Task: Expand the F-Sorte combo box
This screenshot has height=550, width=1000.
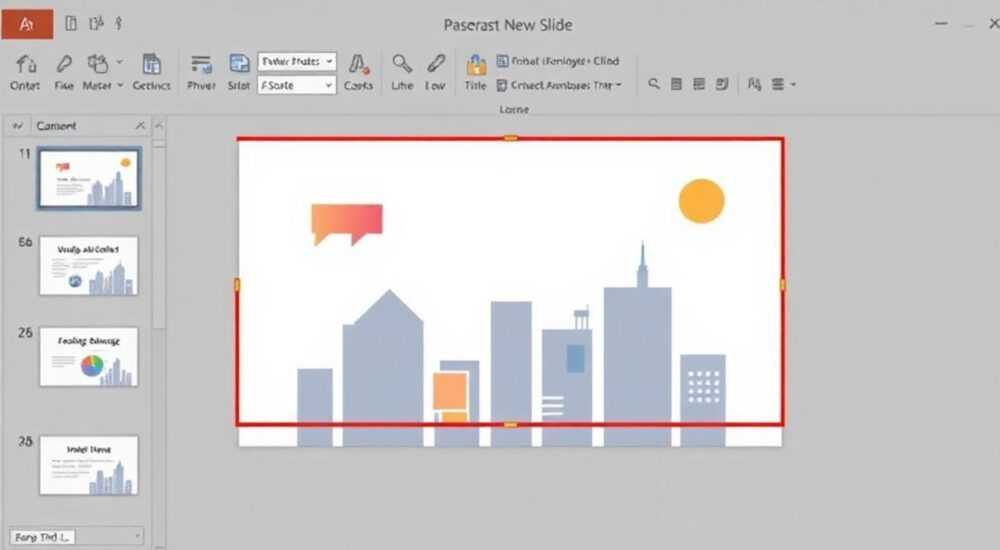Action: click(x=297, y=85)
